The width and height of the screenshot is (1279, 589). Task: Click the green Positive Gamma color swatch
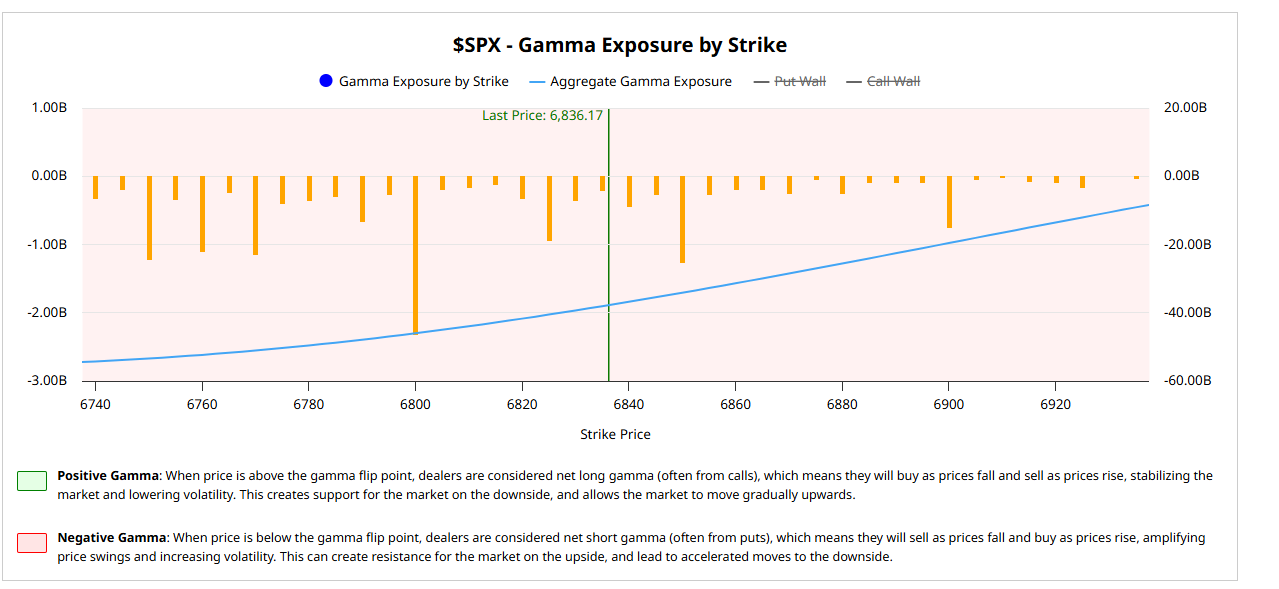(x=32, y=481)
